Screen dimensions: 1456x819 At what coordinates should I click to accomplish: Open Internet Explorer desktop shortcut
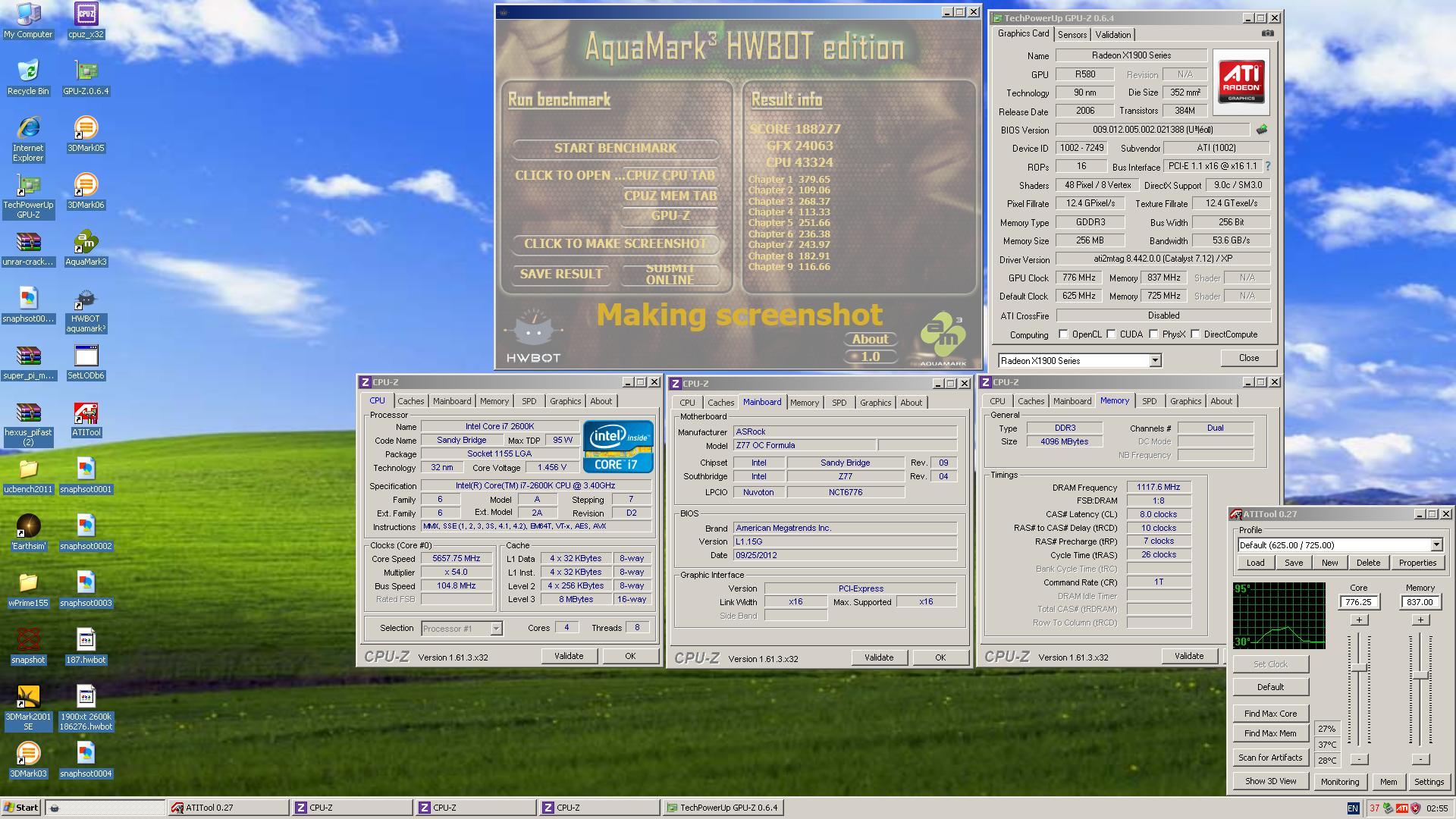pyautogui.click(x=28, y=139)
